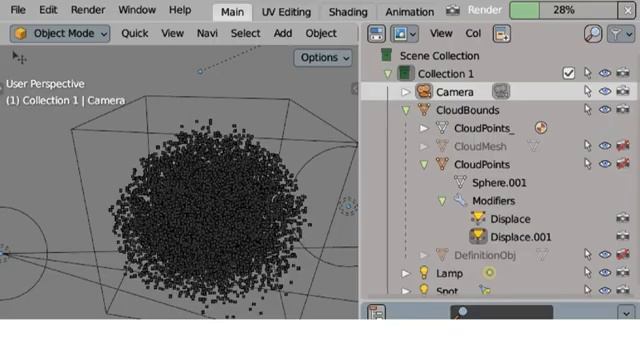Expand the Lamp row

click(x=406, y=273)
